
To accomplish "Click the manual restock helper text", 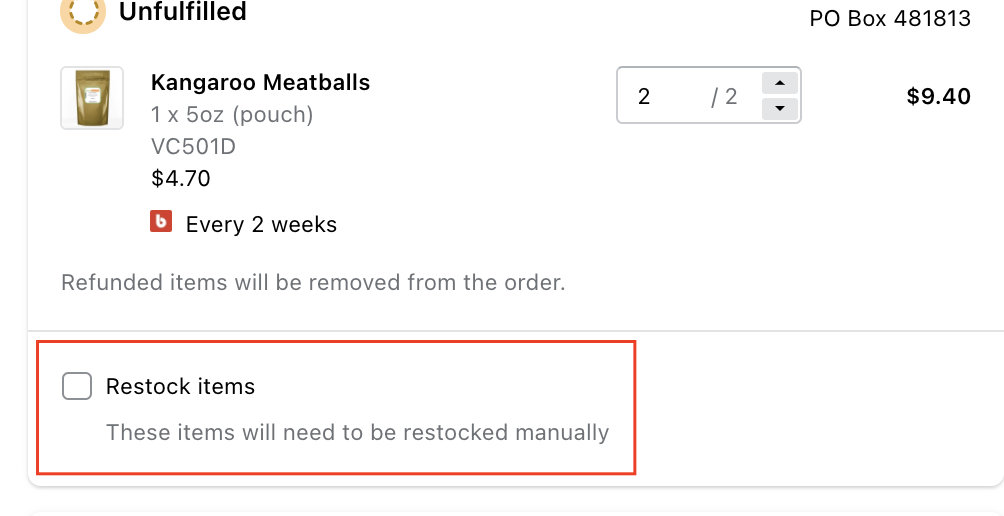I will pyautogui.click(x=357, y=433).
